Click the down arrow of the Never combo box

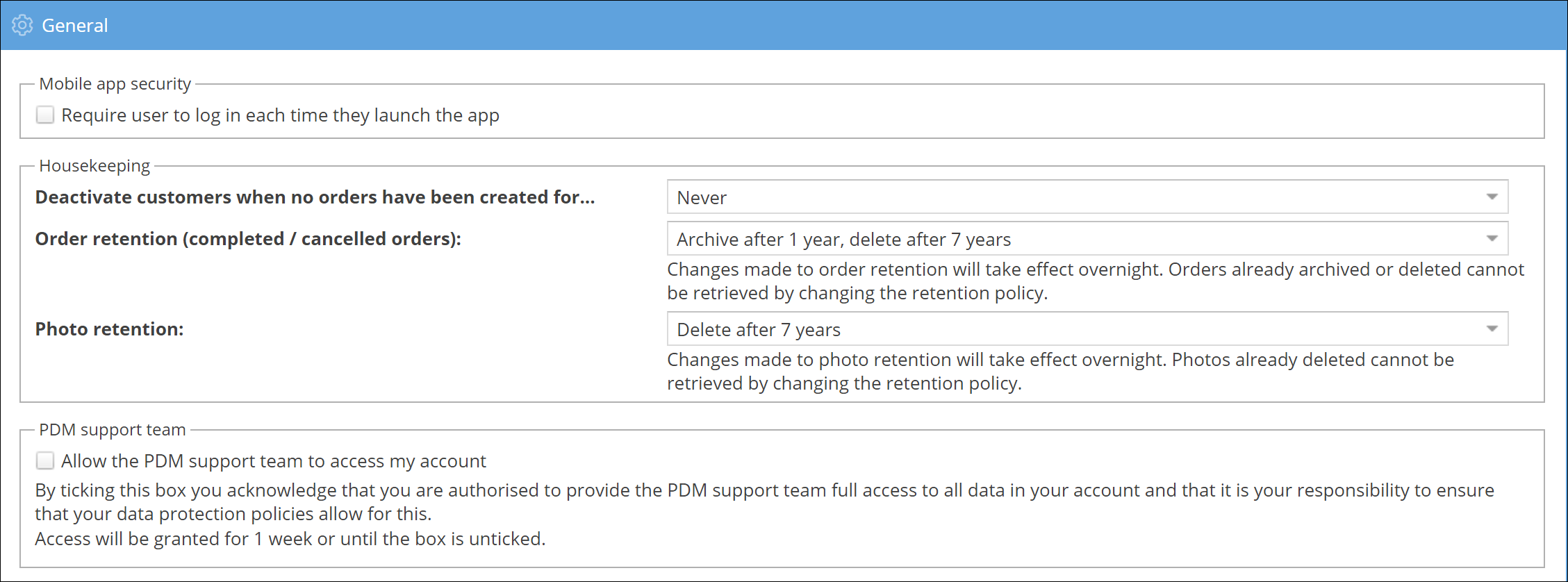[x=1492, y=197]
